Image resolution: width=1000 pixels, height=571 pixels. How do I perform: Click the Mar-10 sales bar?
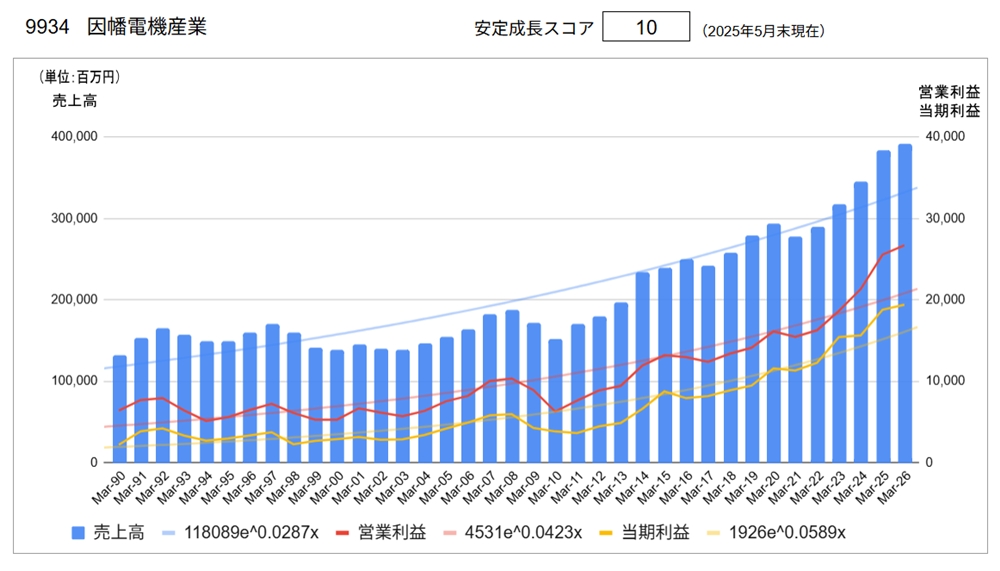click(555, 401)
